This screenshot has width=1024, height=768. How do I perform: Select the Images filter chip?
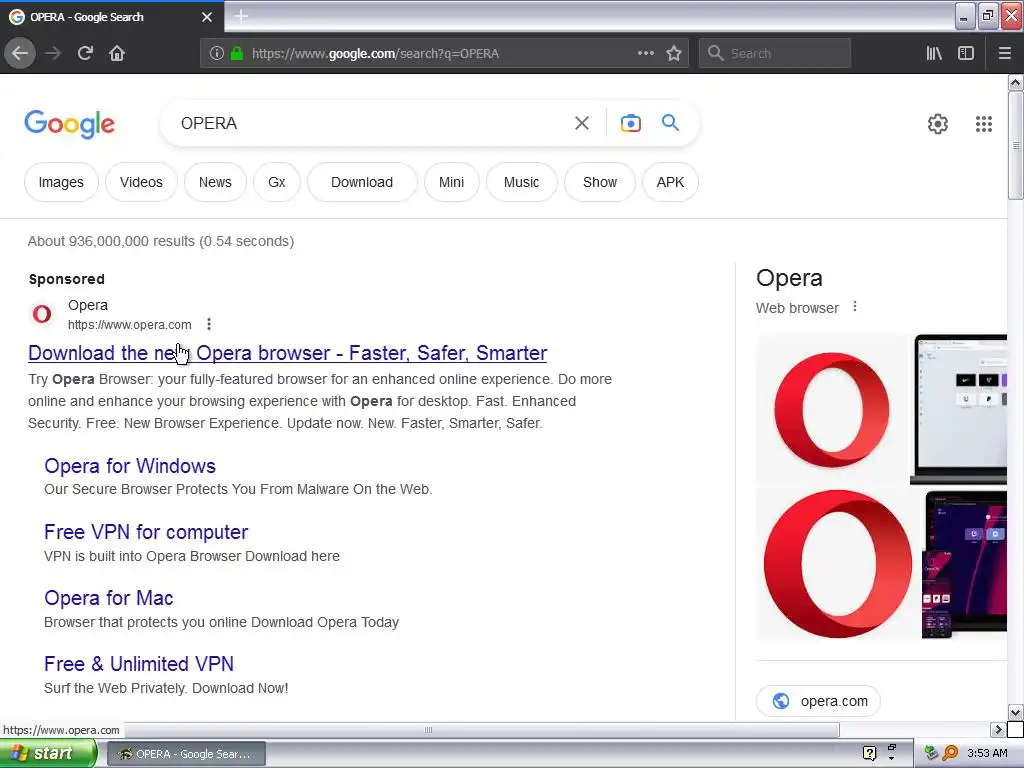(x=61, y=182)
